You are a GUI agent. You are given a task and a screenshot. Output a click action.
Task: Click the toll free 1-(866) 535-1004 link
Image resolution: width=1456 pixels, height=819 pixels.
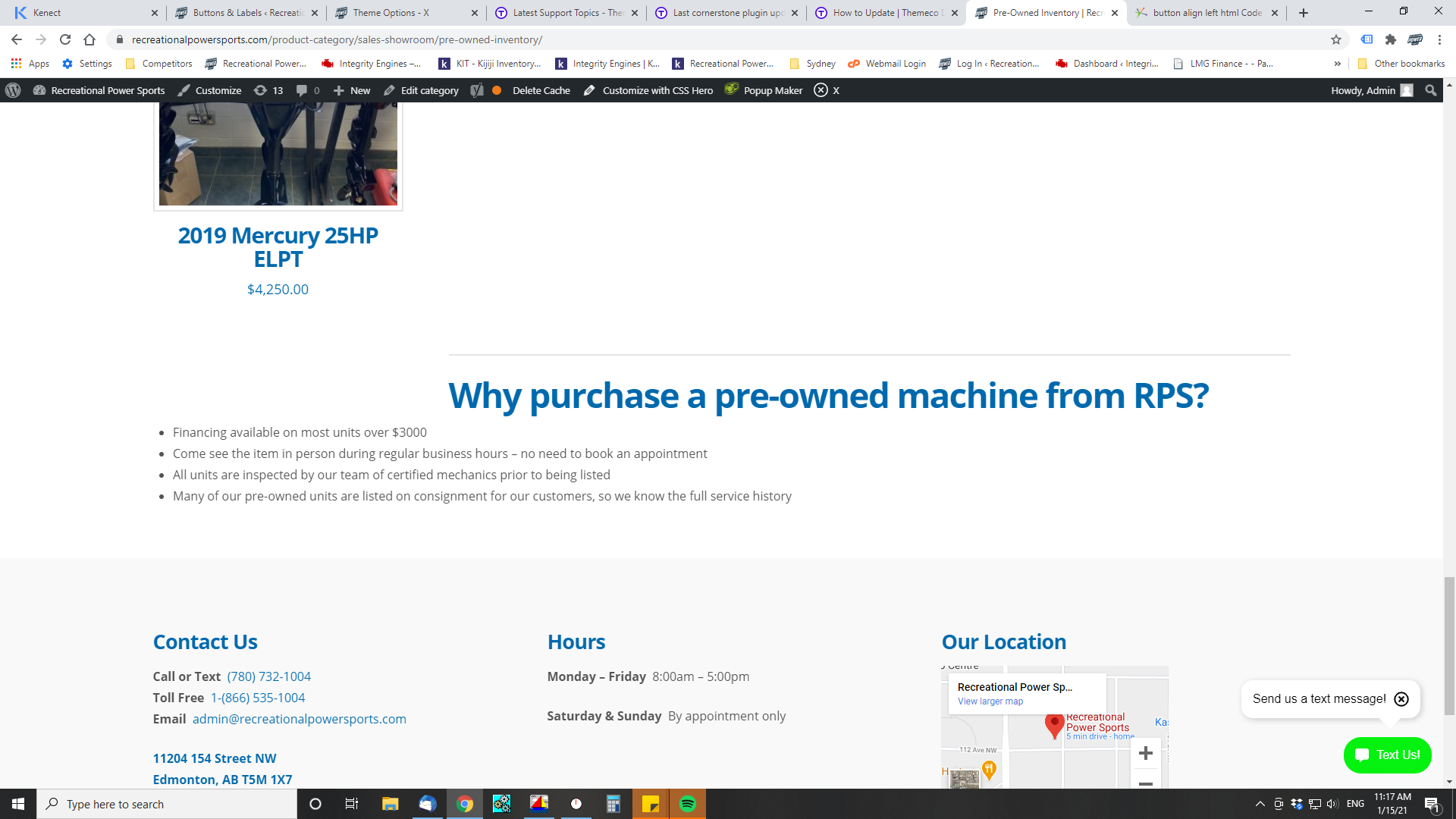[258, 698]
